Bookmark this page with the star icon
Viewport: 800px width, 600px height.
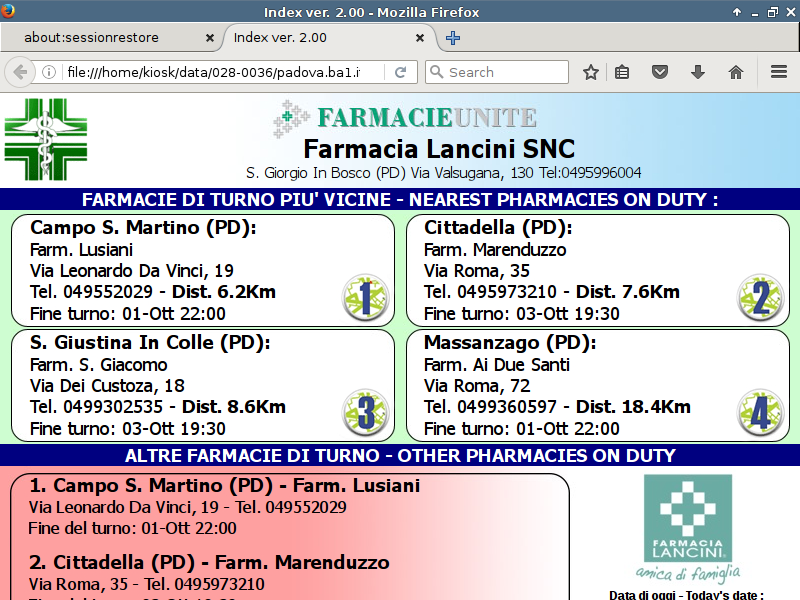coord(591,72)
